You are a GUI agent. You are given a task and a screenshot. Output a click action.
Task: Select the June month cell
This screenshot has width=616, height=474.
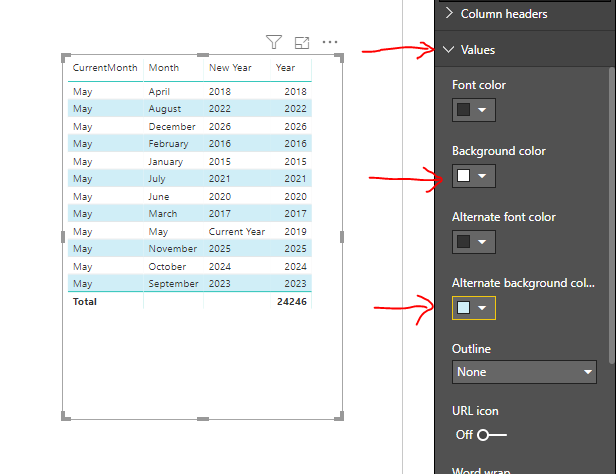[x=159, y=196]
